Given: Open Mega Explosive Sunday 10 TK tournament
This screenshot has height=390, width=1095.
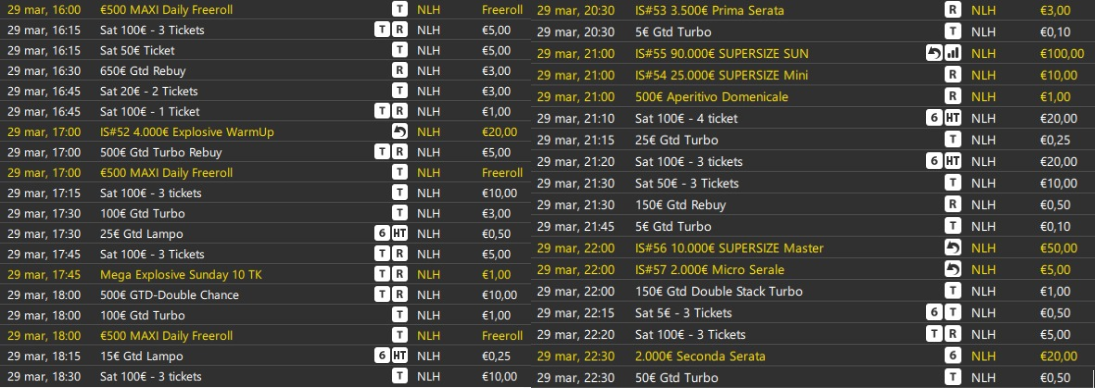Looking at the screenshot, I should [x=265, y=274].
